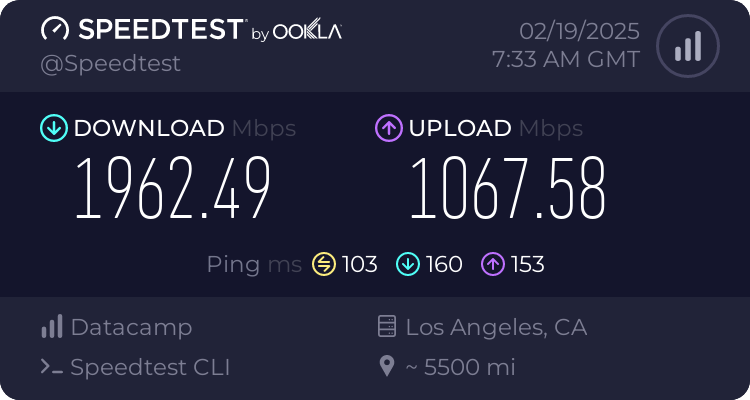Click the yellow idle ping icon
Screen dimensions: 750x400
[323, 264]
